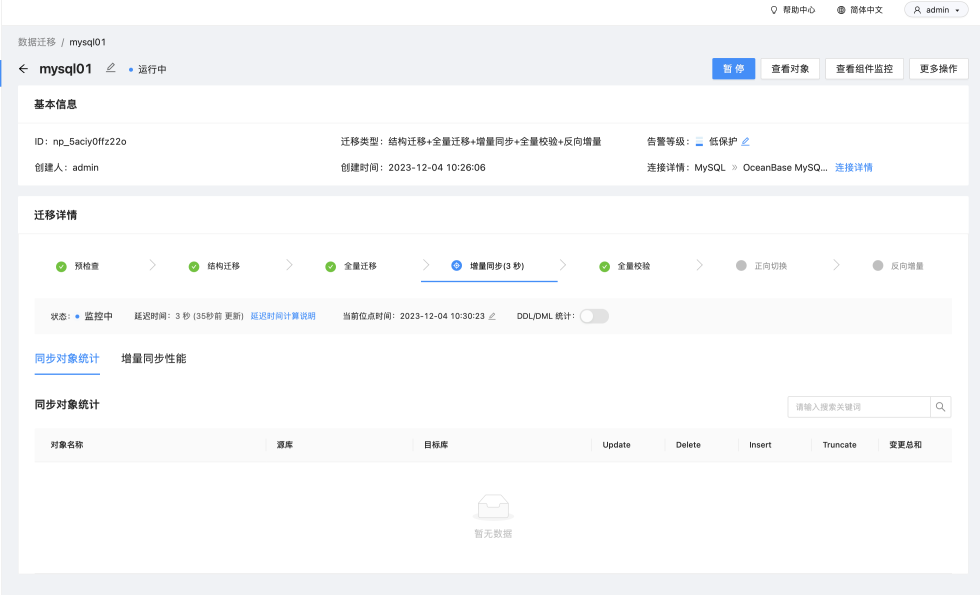Click the 查看组件监控 button

[864, 69]
